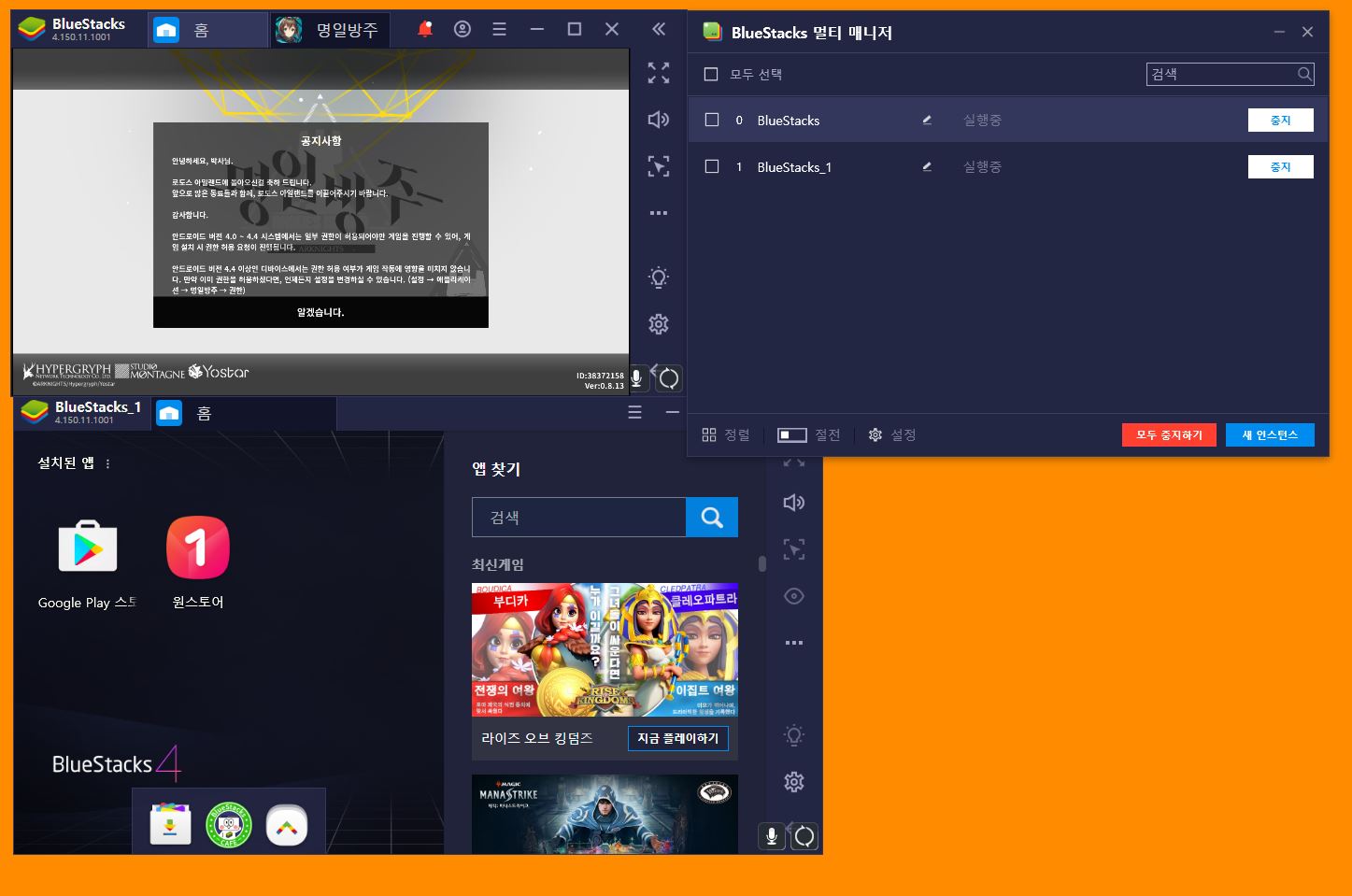Click red 모두 중지하기 button

tap(1169, 434)
